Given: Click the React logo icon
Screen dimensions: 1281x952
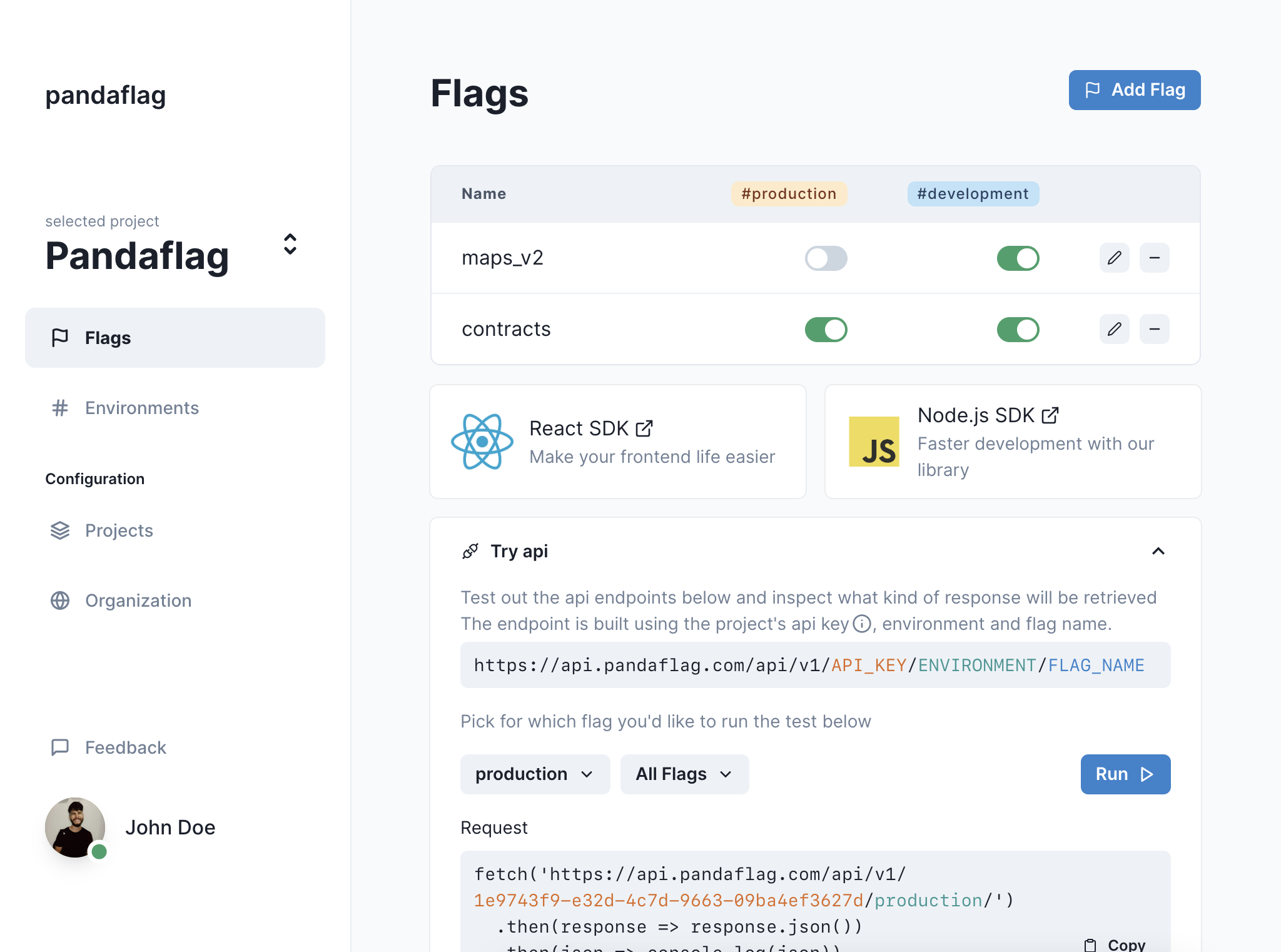Looking at the screenshot, I should [x=482, y=442].
